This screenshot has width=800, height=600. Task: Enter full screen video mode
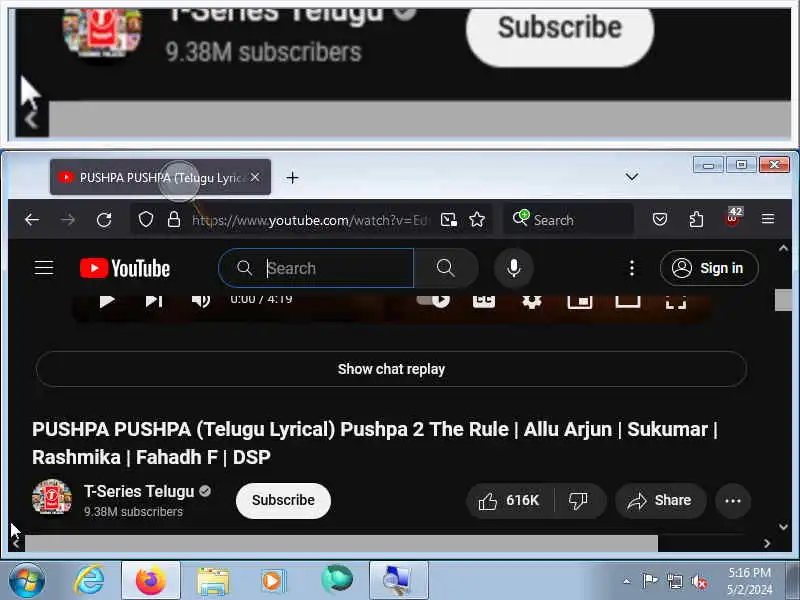[676, 302]
